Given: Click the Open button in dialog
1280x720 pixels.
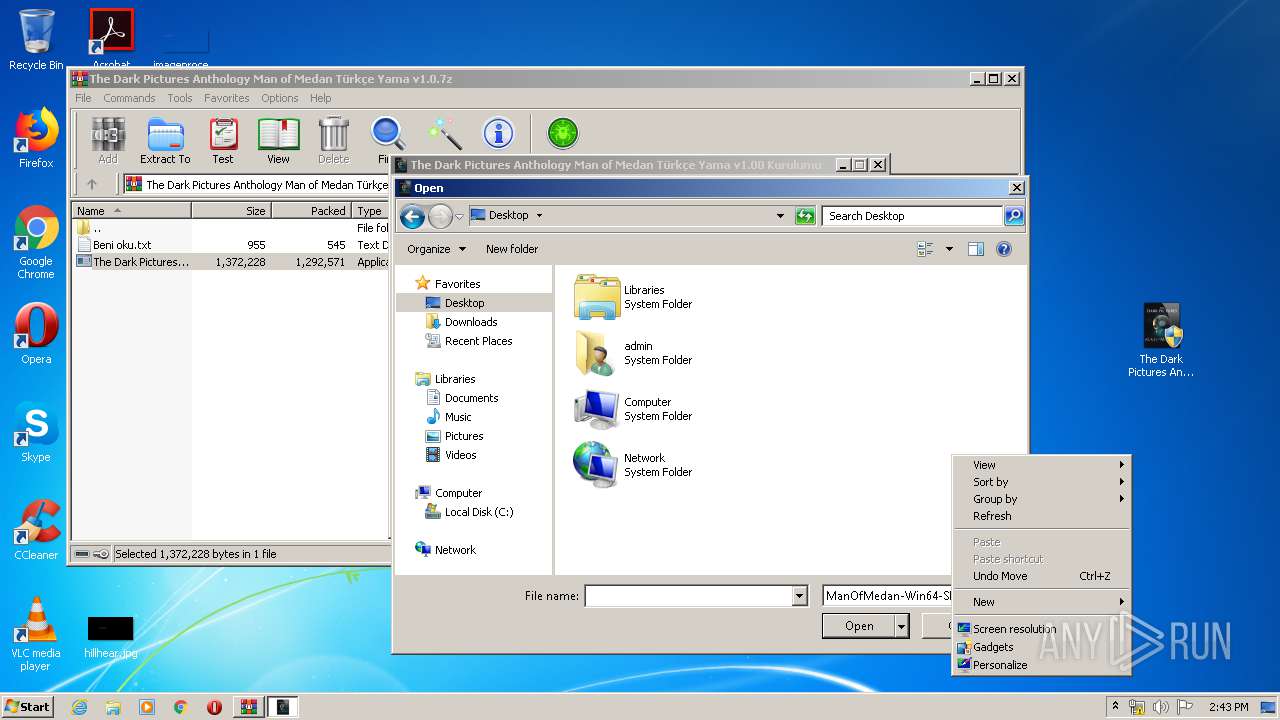Looking at the screenshot, I should pos(859,626).
